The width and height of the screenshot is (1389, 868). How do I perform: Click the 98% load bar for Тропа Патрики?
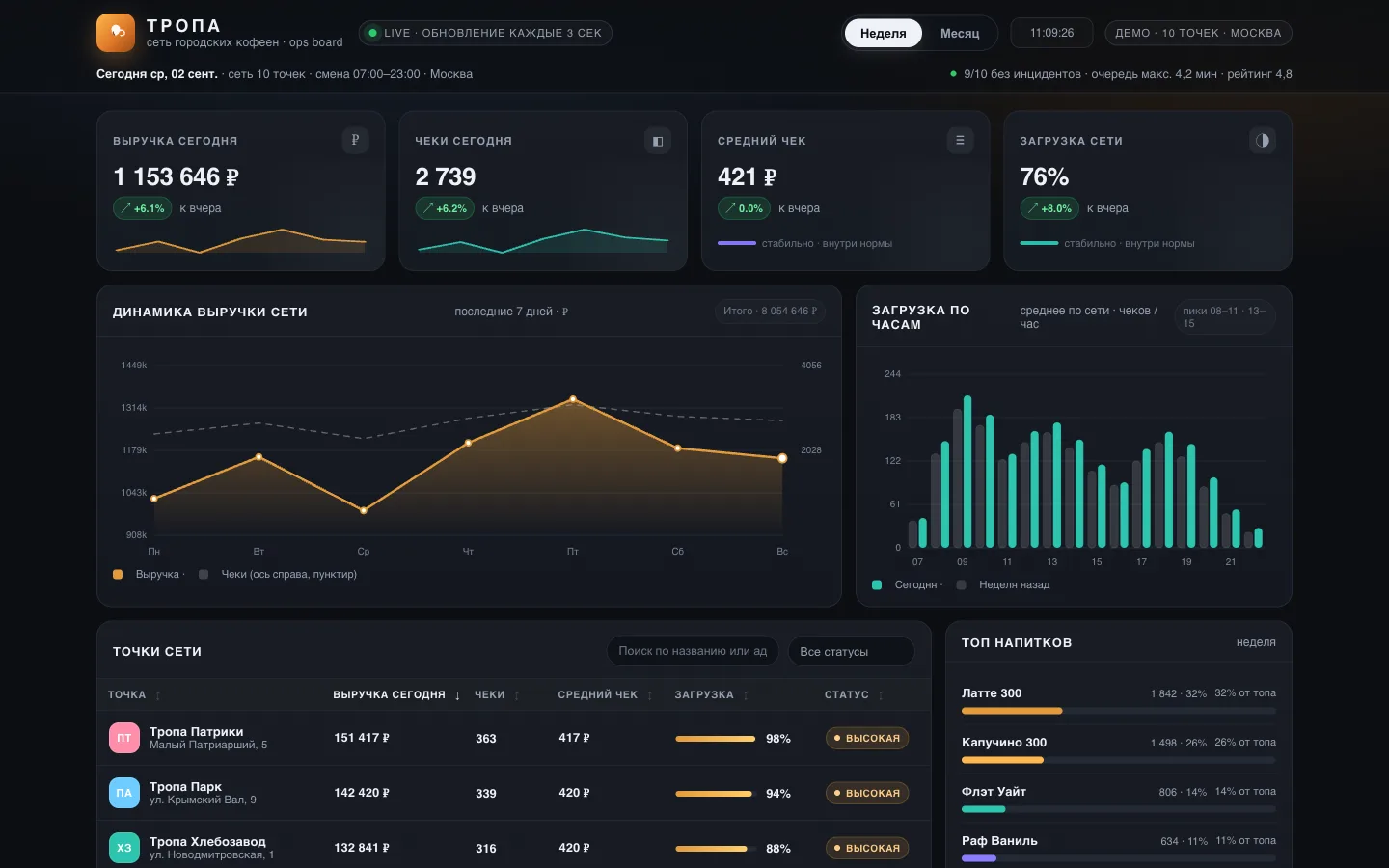click(x=716, y=739)
